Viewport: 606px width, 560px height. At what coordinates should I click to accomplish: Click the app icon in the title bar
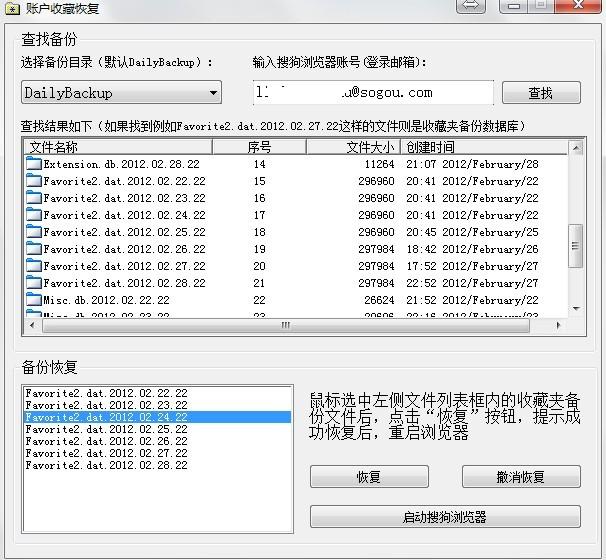pyautogui.click(x=12, y=9)
